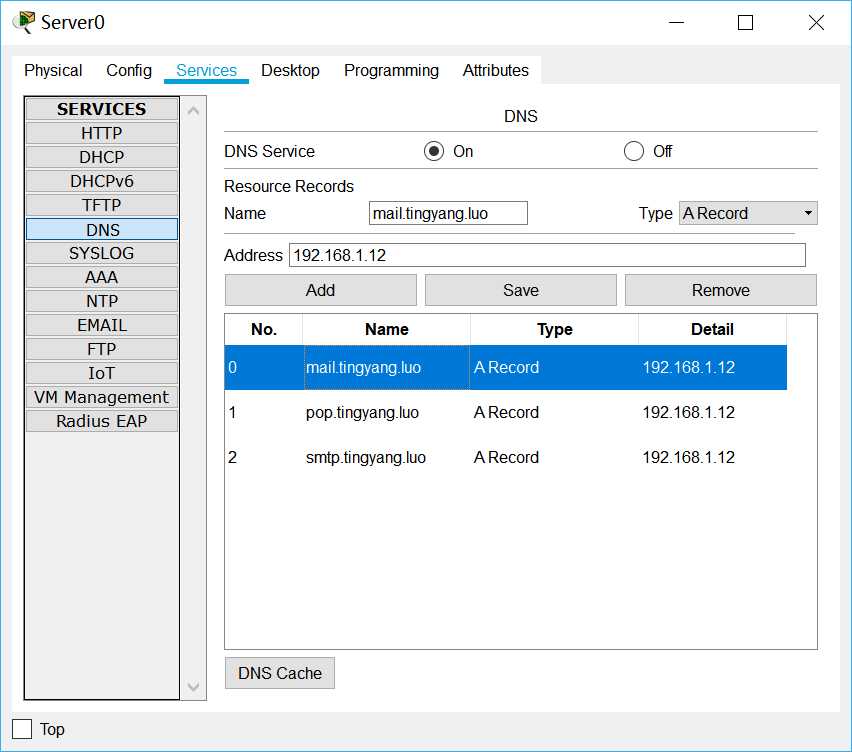852x752 pixels.
Task: Click the Add record button
Action: coord(321,290)
